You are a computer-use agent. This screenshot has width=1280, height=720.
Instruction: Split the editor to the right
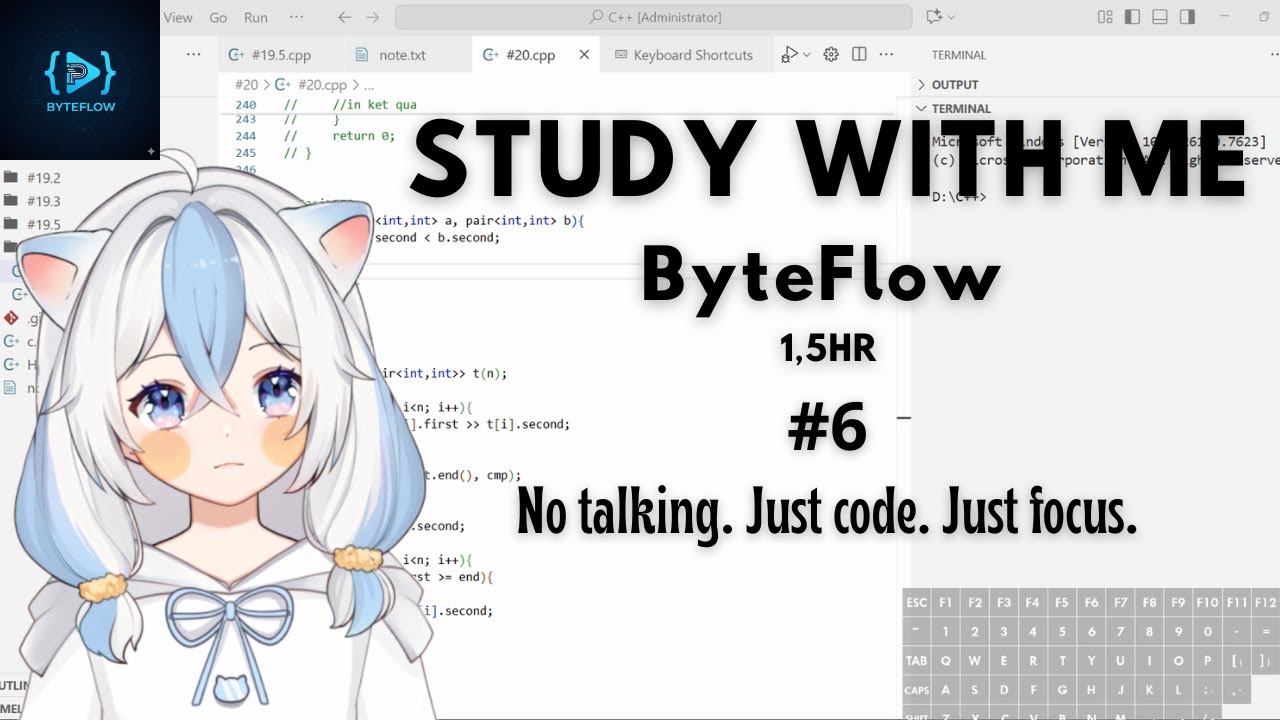pyautogui.click(x=859, y=55)
